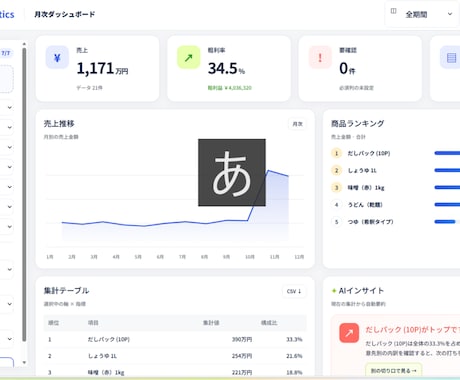Screen dimensions: 460x380
Task: Click the scroll-down arrow of sidebar scrollbar
Action: coord(24,362)
